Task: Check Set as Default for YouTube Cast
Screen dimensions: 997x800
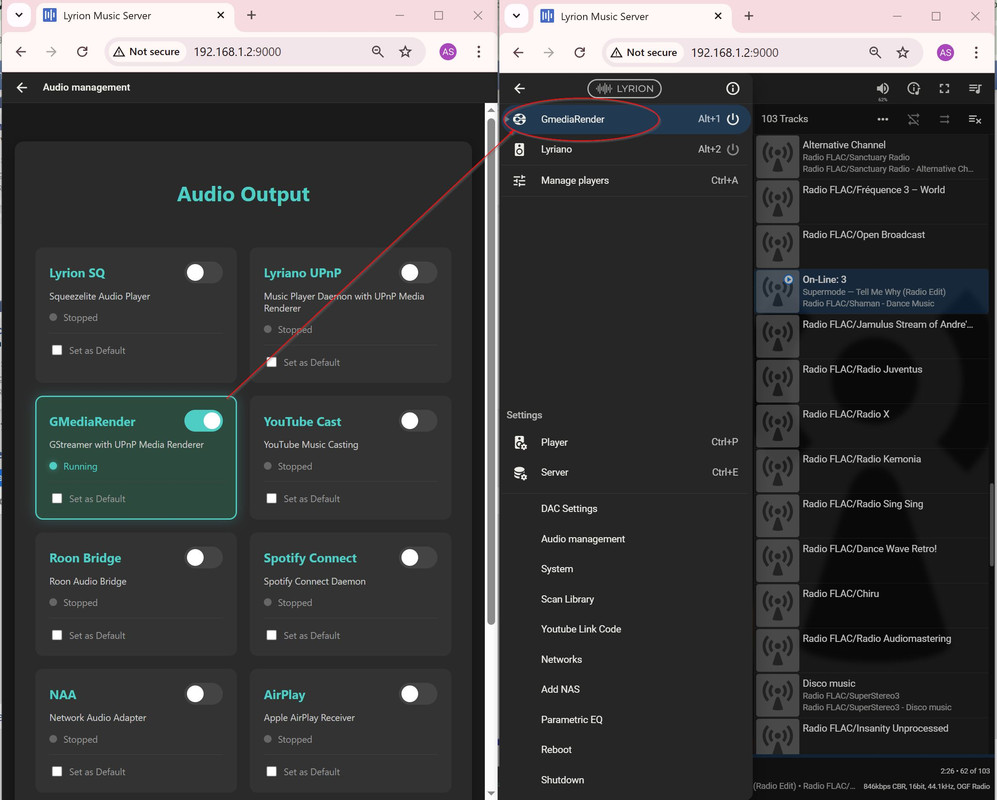Action: pos(272,499)
